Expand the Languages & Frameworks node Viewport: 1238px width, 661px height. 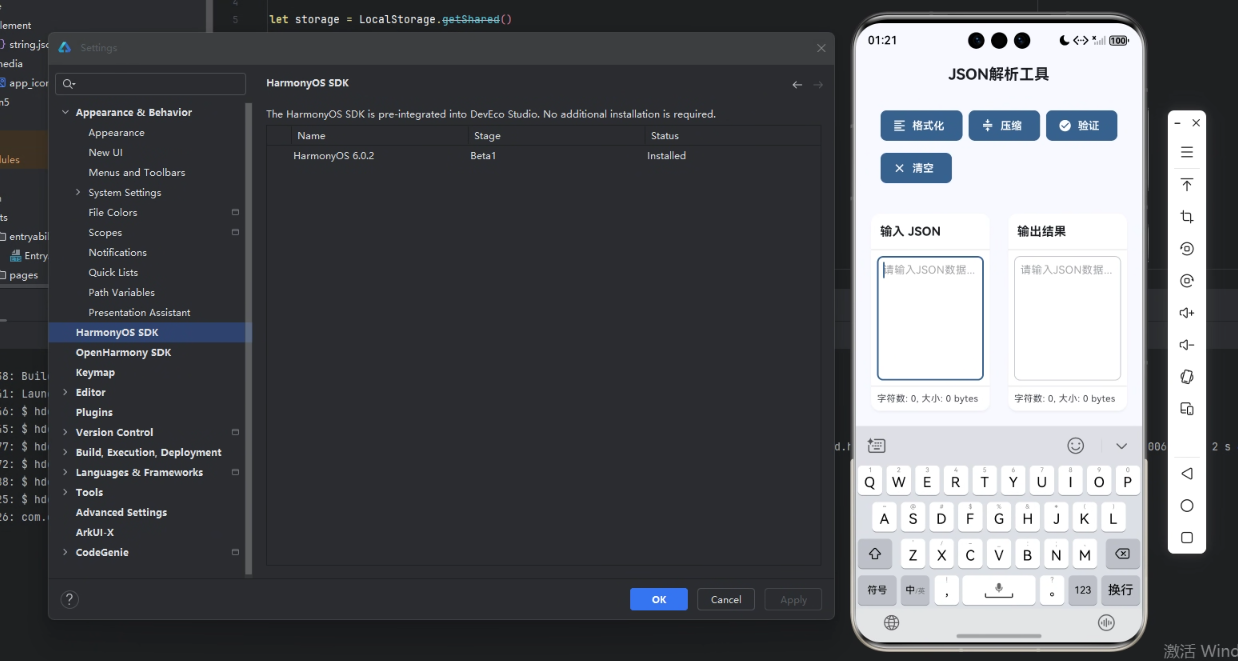click(x=66, y=472)
